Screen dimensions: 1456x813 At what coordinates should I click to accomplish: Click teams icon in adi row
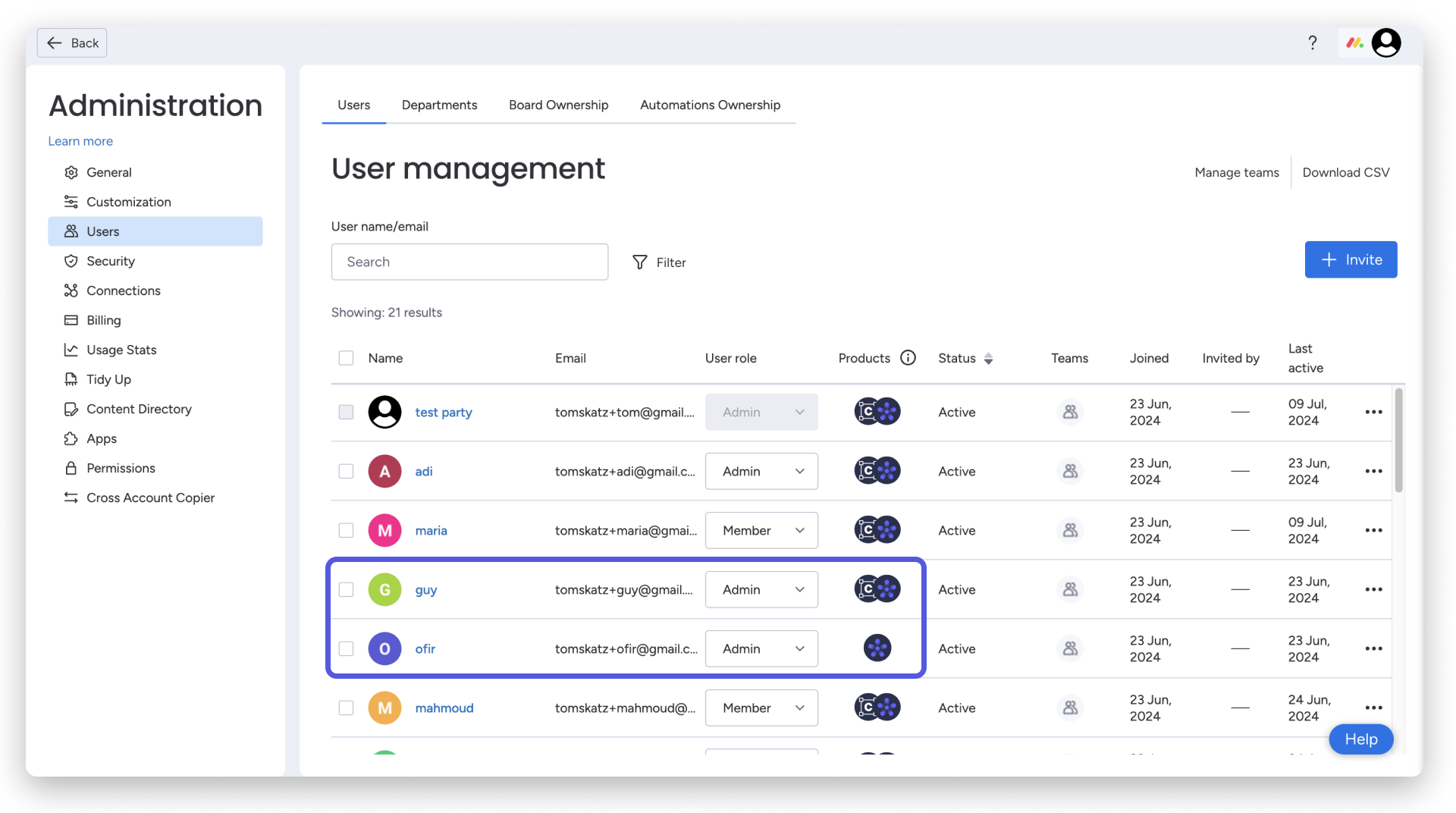coord(1070,471)
